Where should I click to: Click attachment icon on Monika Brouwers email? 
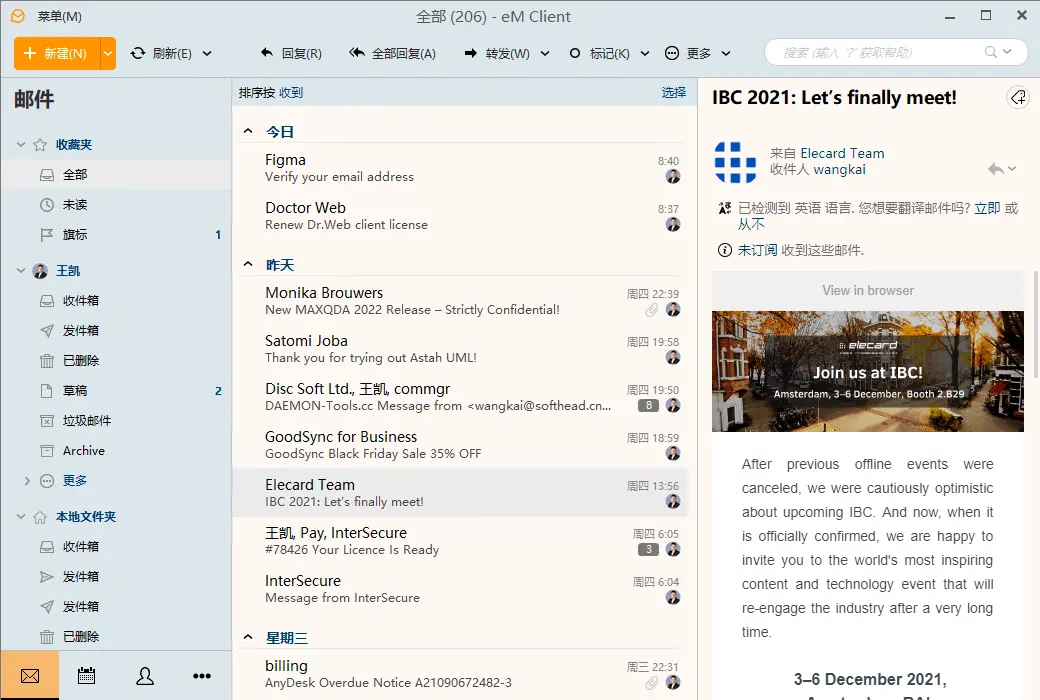pos(652,310)
